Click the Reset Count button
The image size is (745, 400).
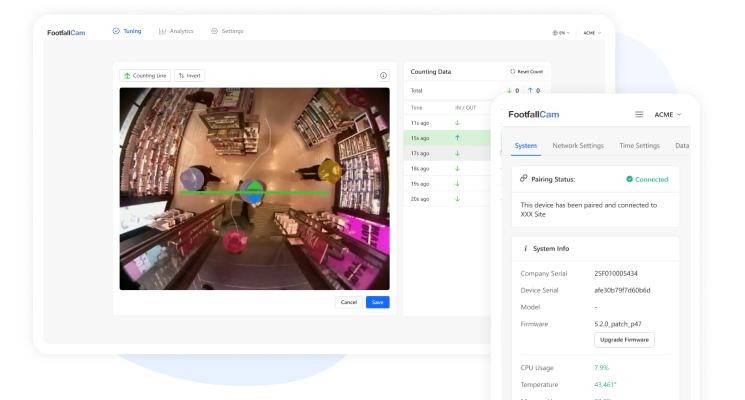point(526,72)
